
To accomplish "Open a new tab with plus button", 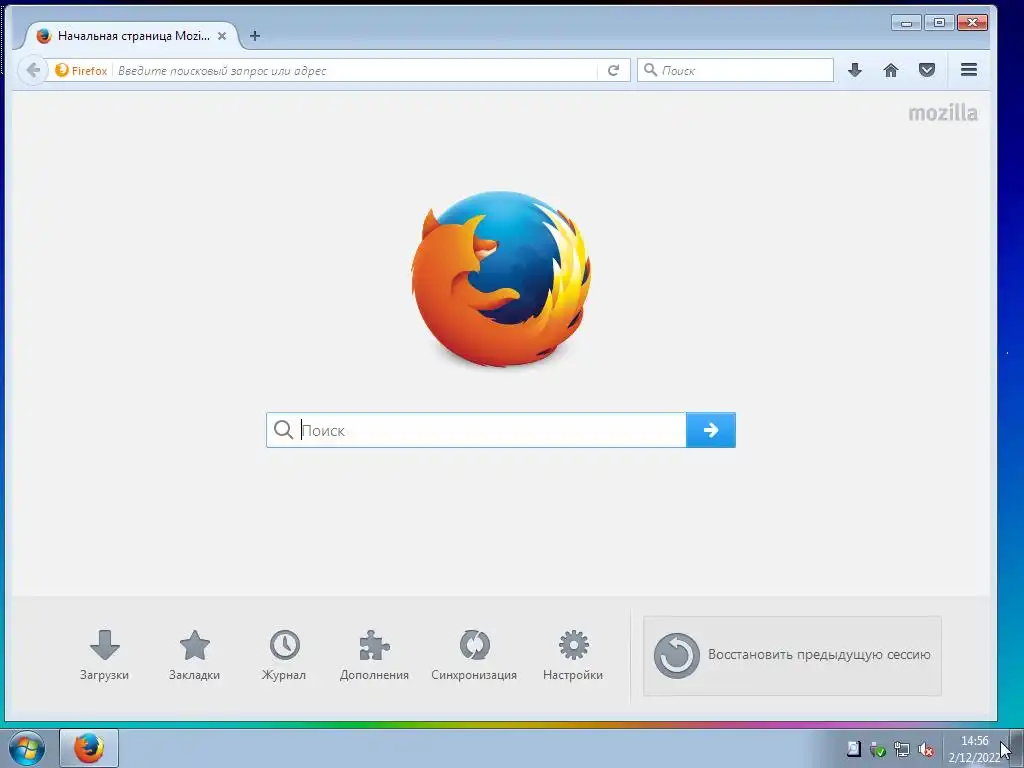I will coord(255,36).
